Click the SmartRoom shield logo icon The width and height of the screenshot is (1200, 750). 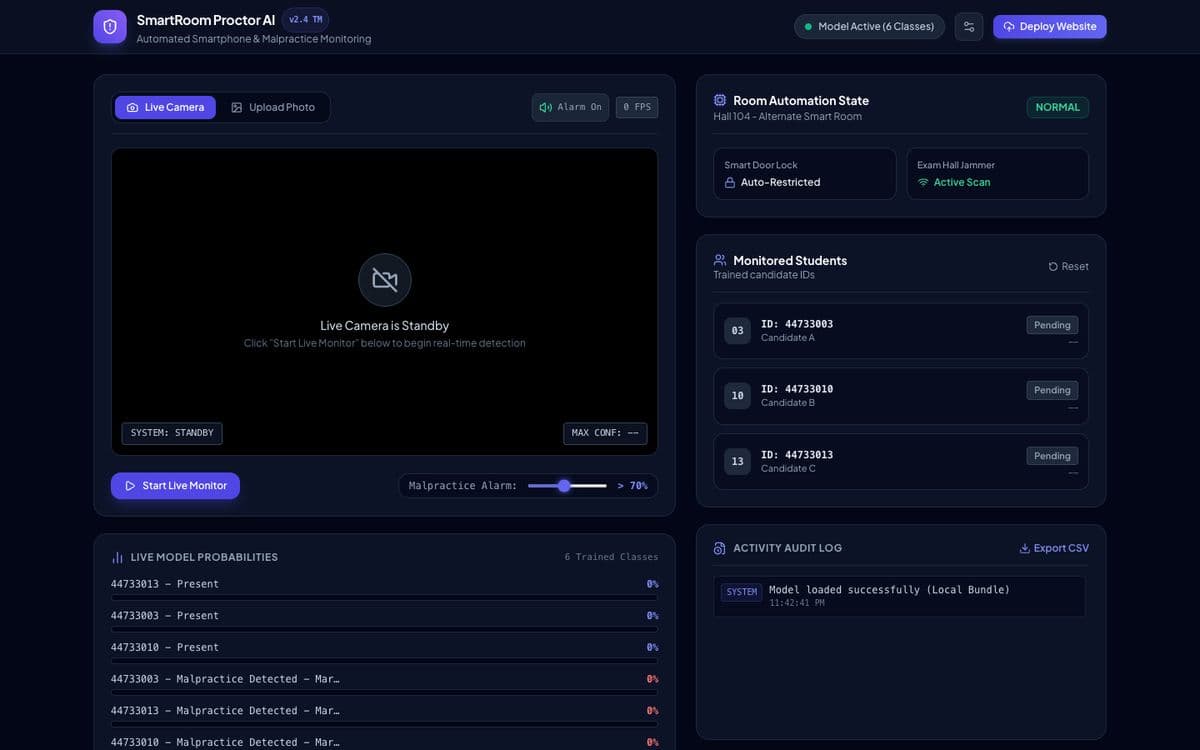point(110,27)
